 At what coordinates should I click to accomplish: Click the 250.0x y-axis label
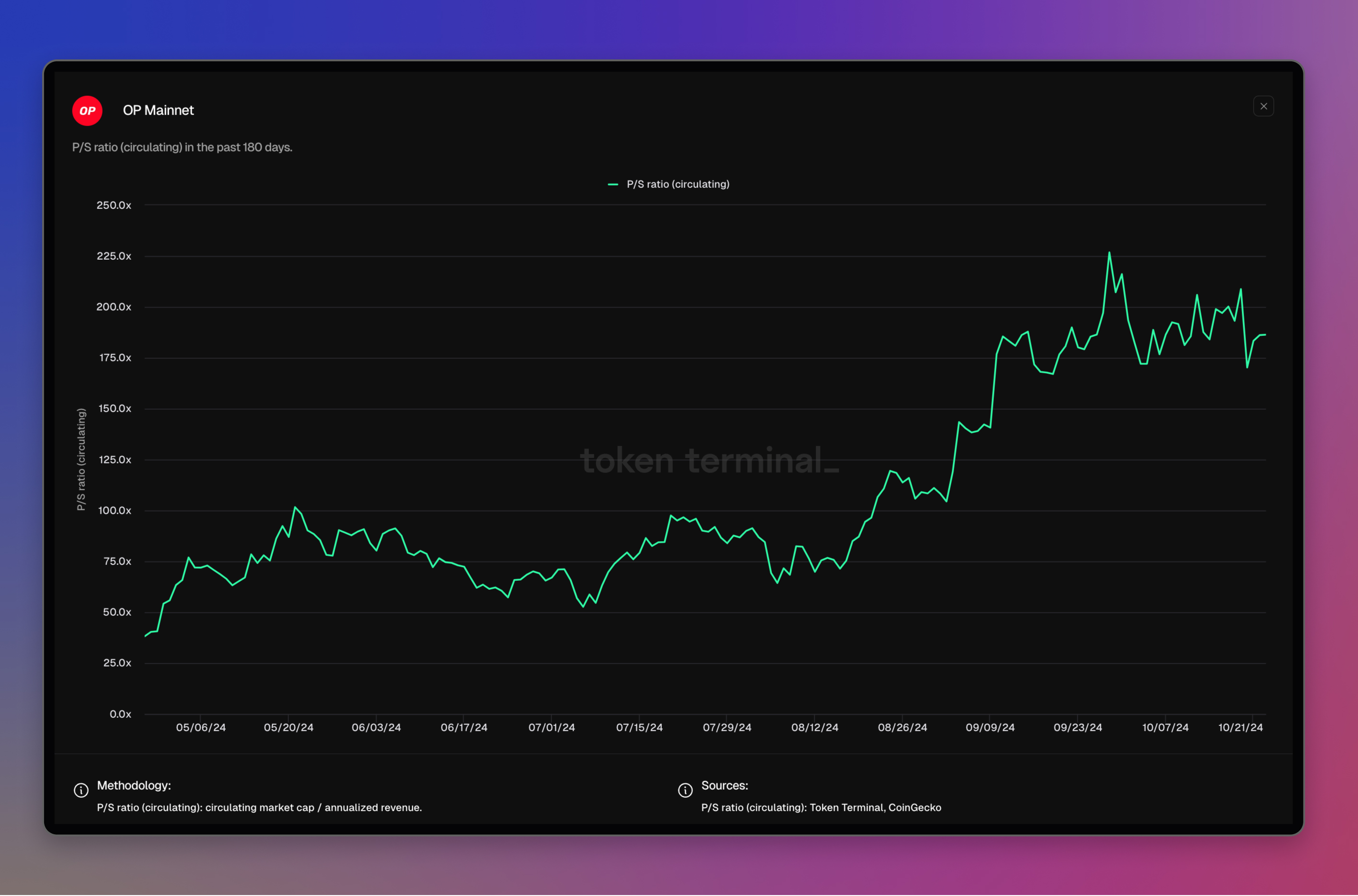click(x=114, y=205)
